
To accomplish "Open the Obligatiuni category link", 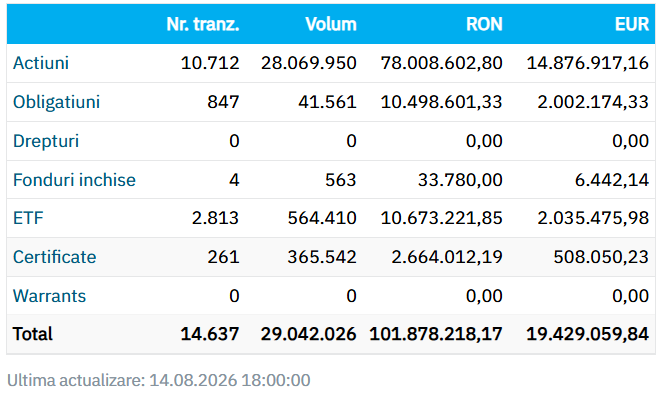I will point(56,102).
